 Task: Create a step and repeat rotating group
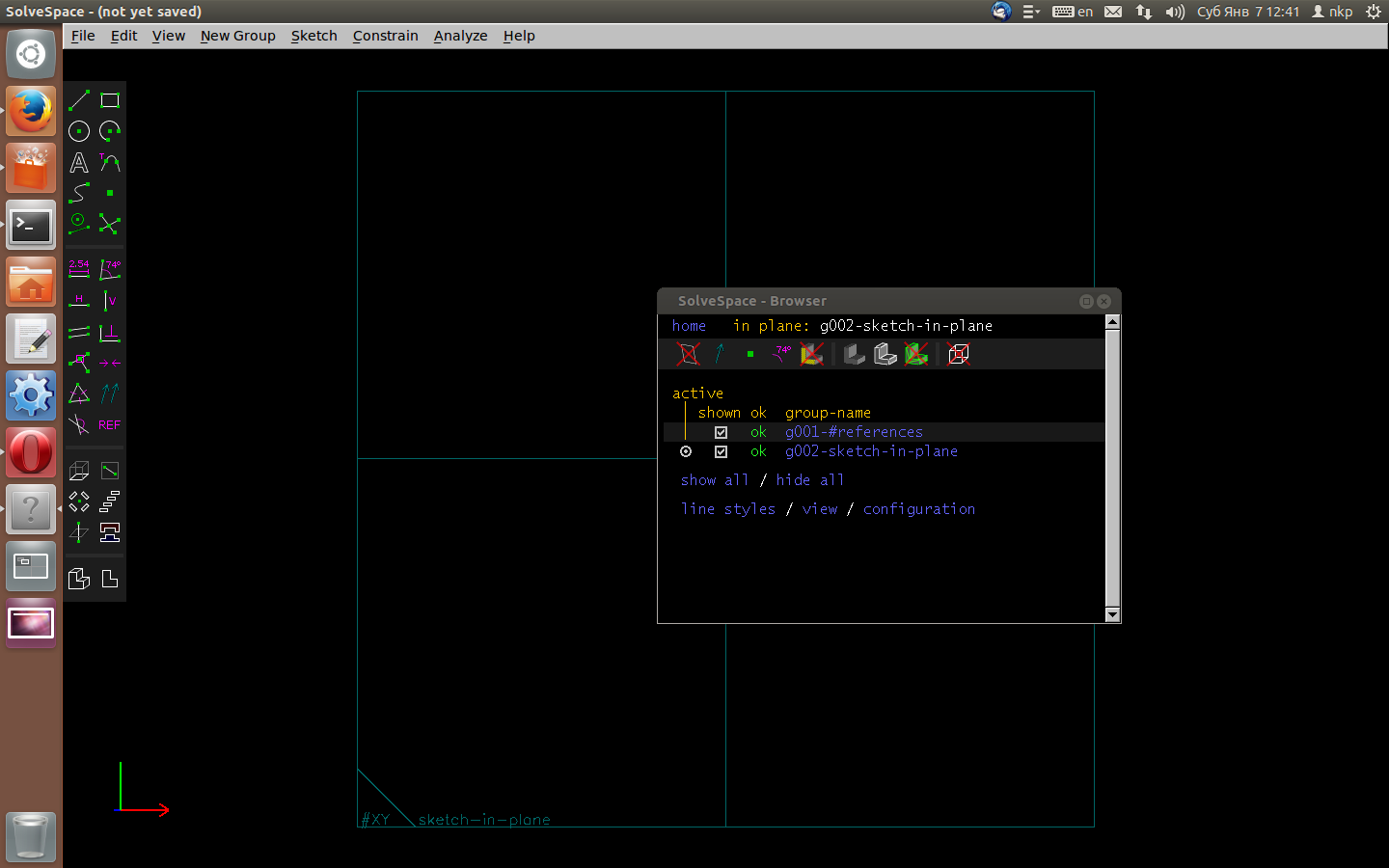(79, 502)
